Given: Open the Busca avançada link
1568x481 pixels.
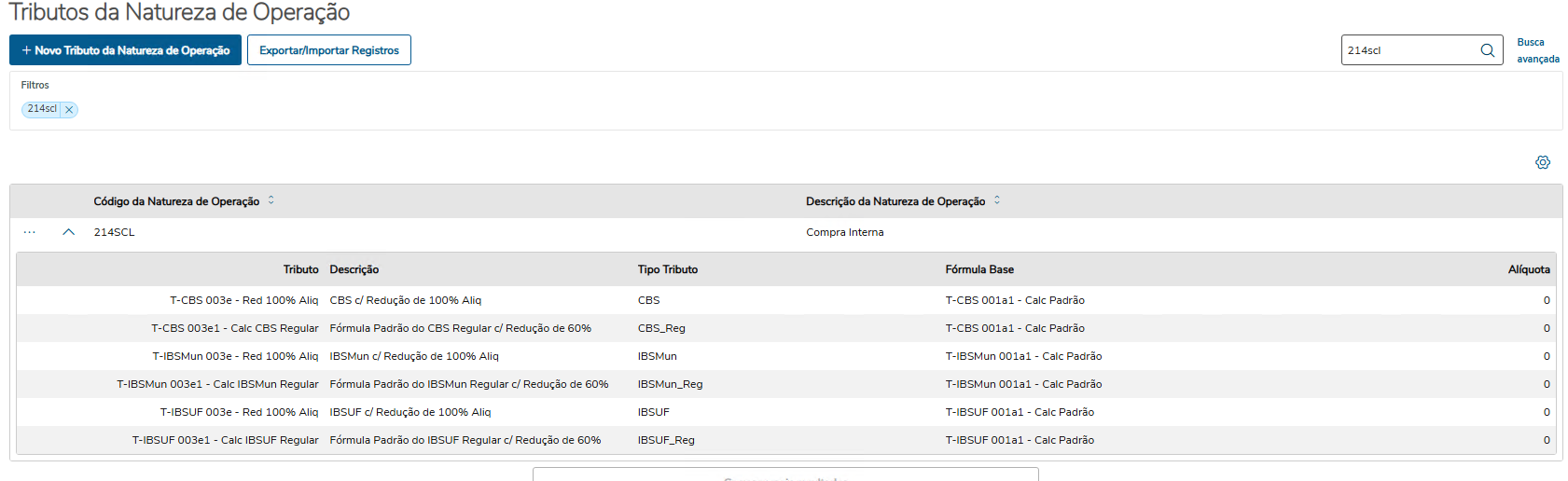Looking at the screenshot, I should [x=1536, y=50].
